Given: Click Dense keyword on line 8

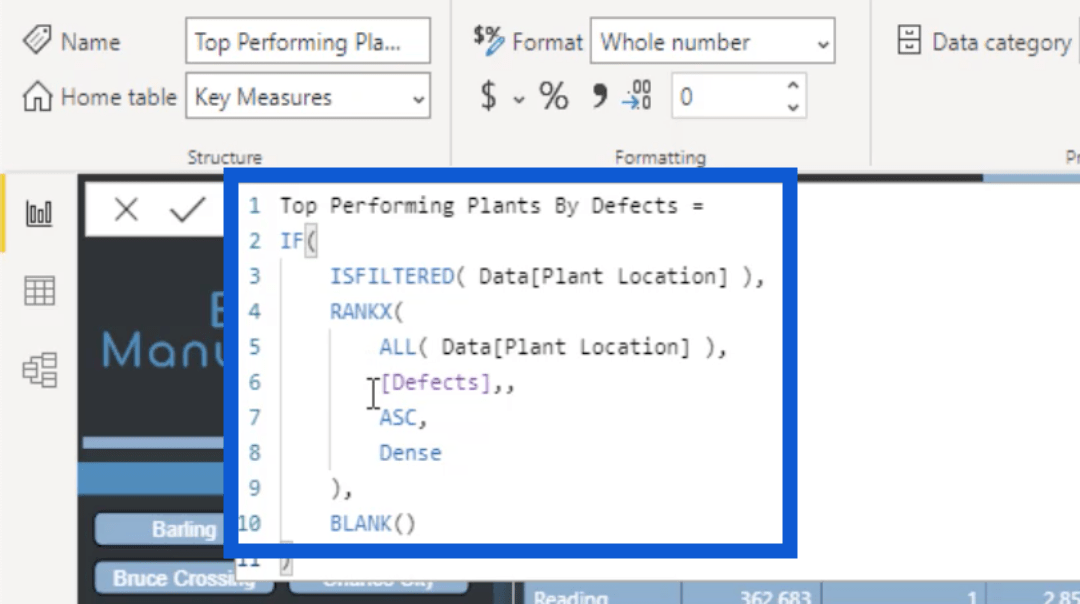Looking at the screenshot, I should point(410,452).
